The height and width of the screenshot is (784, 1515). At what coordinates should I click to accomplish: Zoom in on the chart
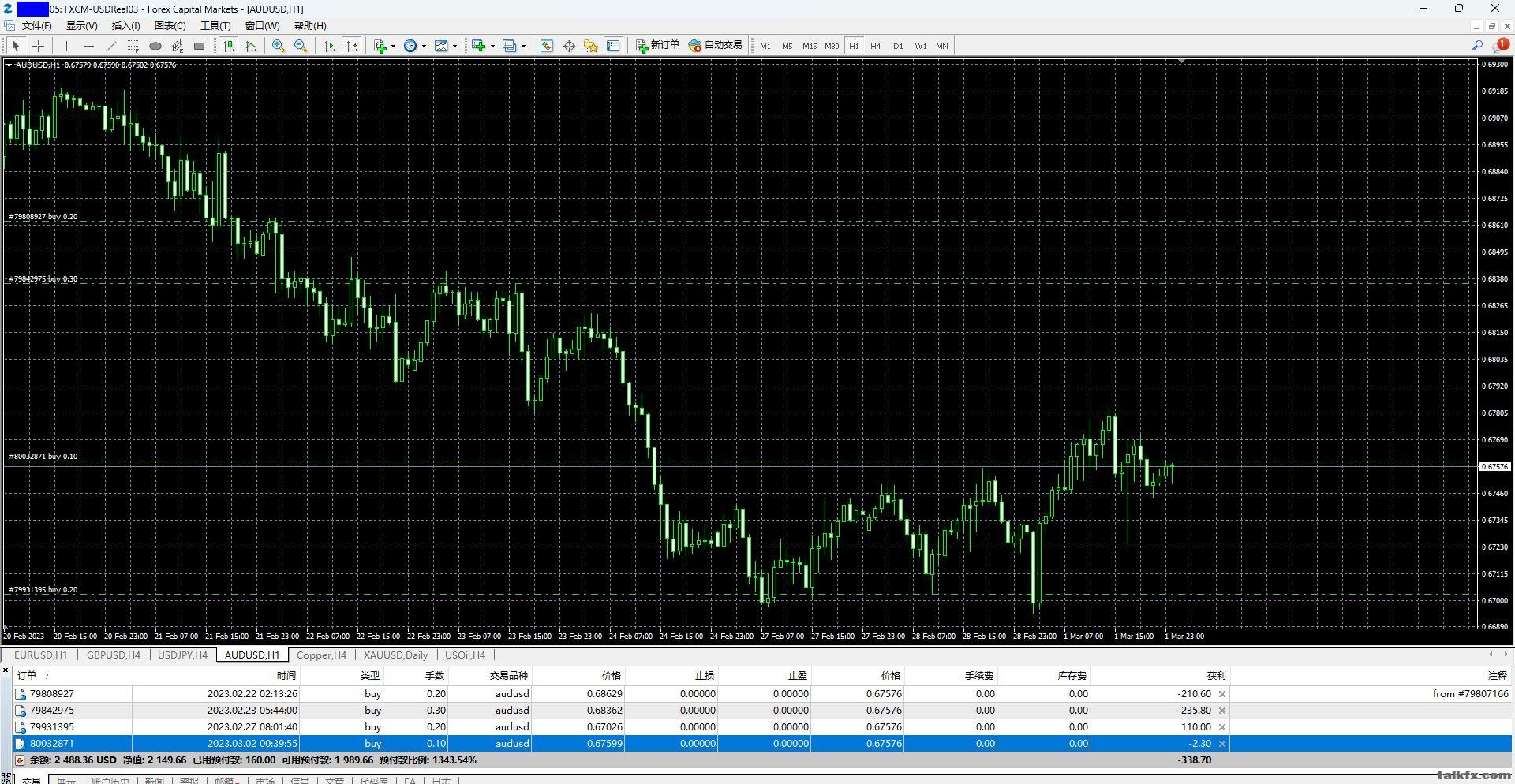pyautogui.click(x=279, y=46)
